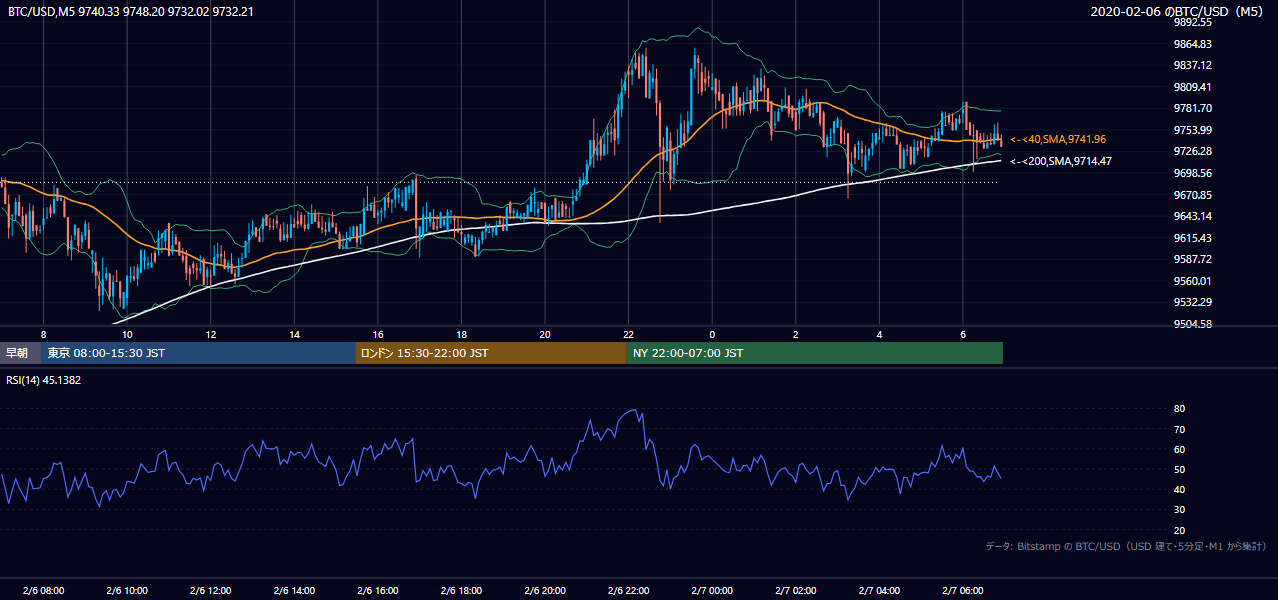Click price axis label 9726.28

1193,151
